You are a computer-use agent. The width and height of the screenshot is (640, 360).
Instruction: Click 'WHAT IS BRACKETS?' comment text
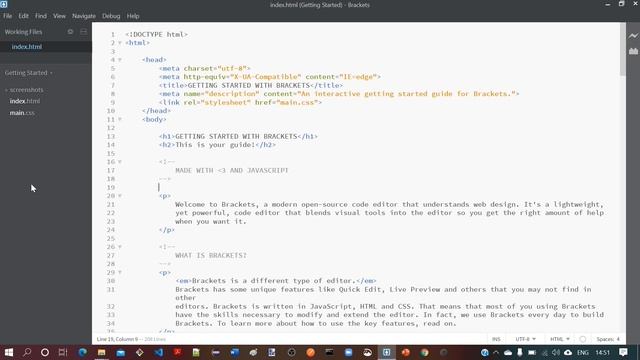[211, 256]
